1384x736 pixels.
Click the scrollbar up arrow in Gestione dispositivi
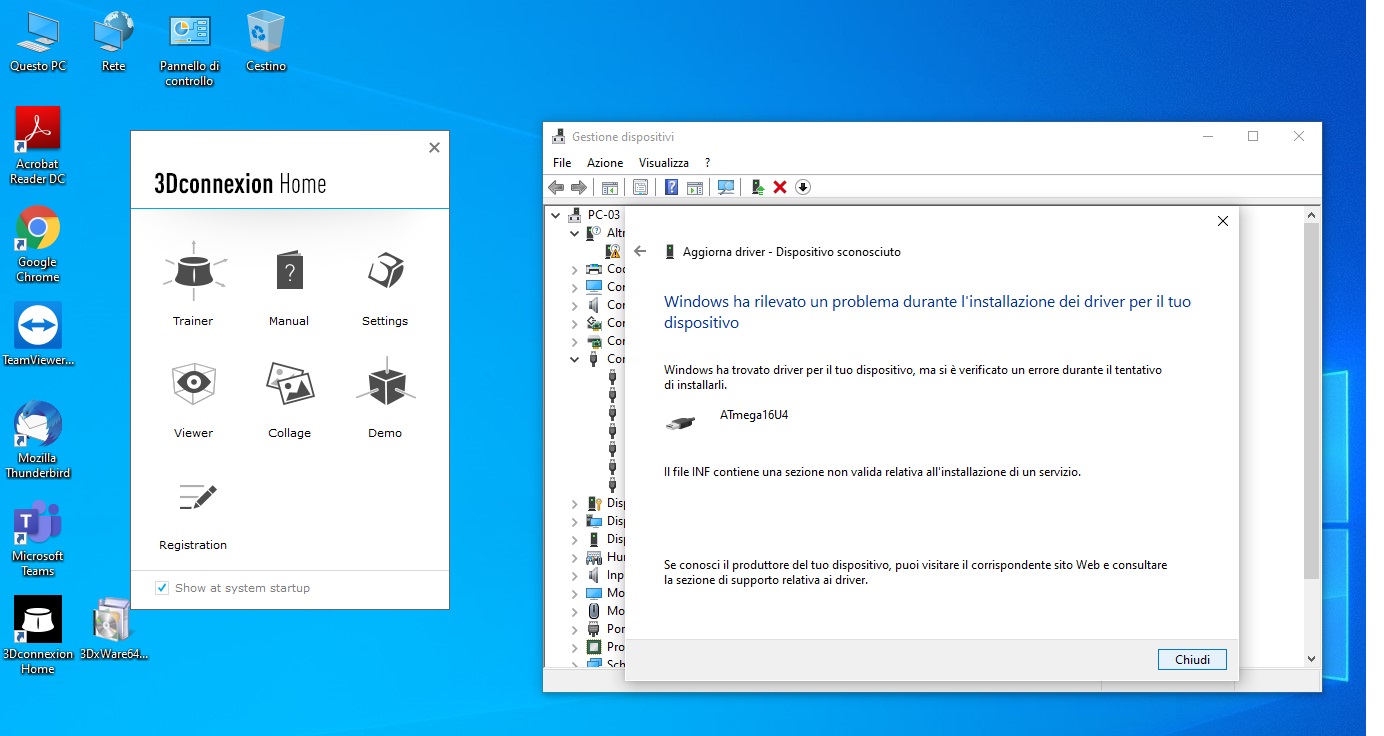pos(1312,214)
